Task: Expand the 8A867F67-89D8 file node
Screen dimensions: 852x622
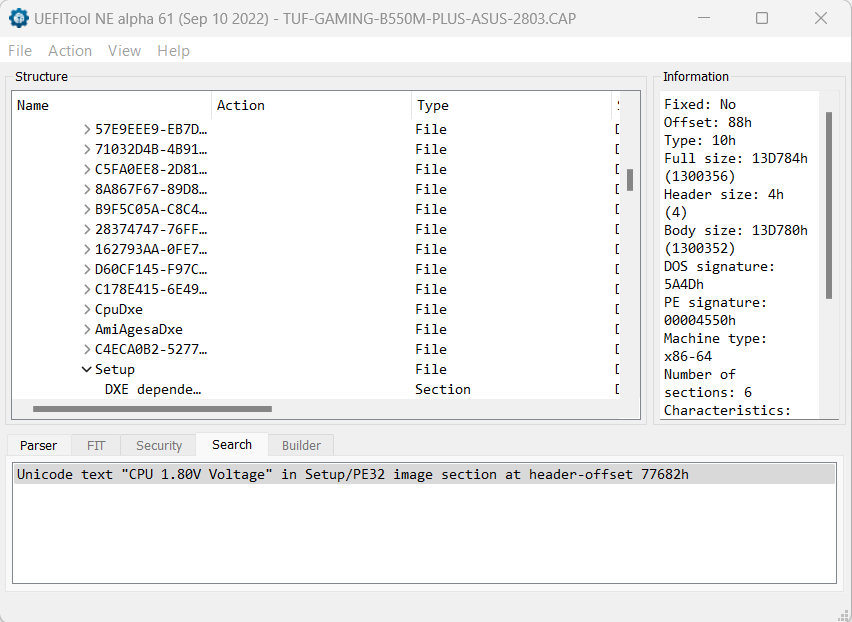Action: tap(87, 190)
